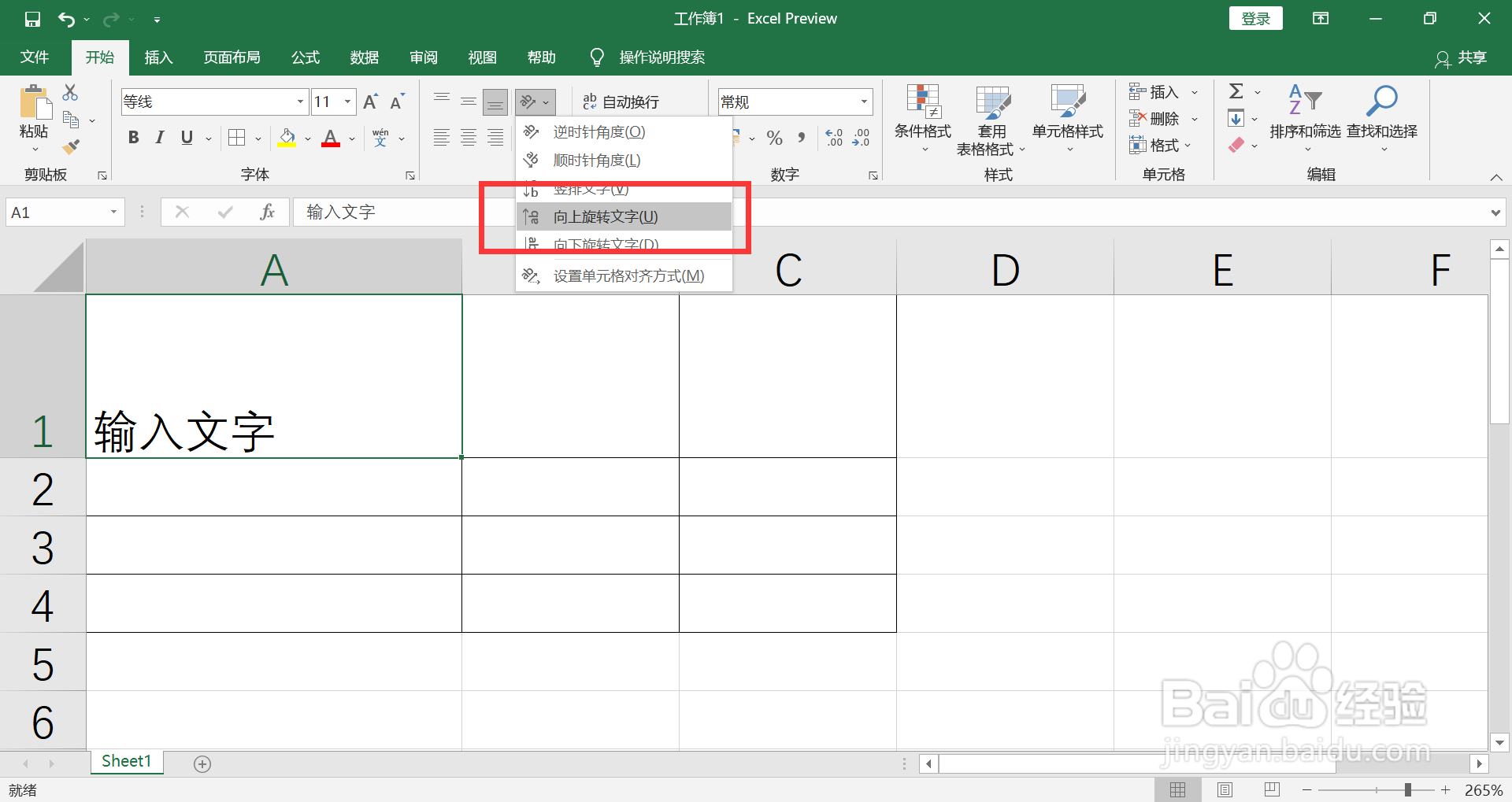Click the Undo arrow icon

67,19
